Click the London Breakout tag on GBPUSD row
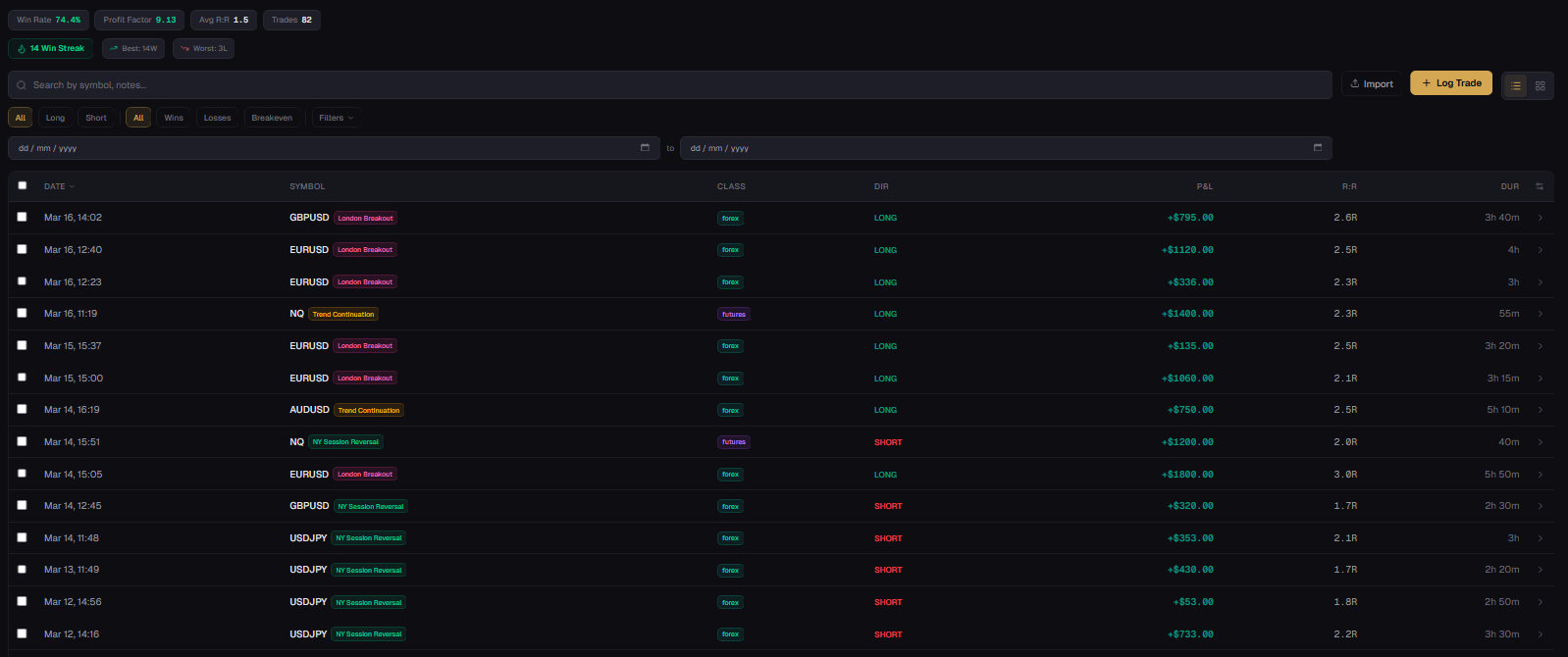 (365, 218)
